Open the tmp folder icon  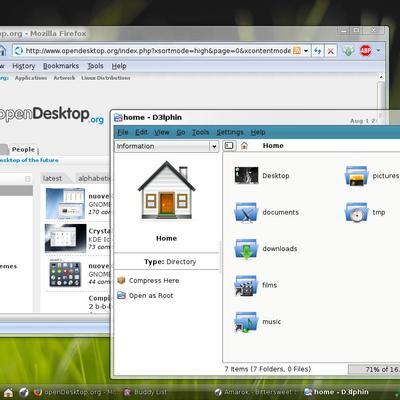[x=356, y=212]
